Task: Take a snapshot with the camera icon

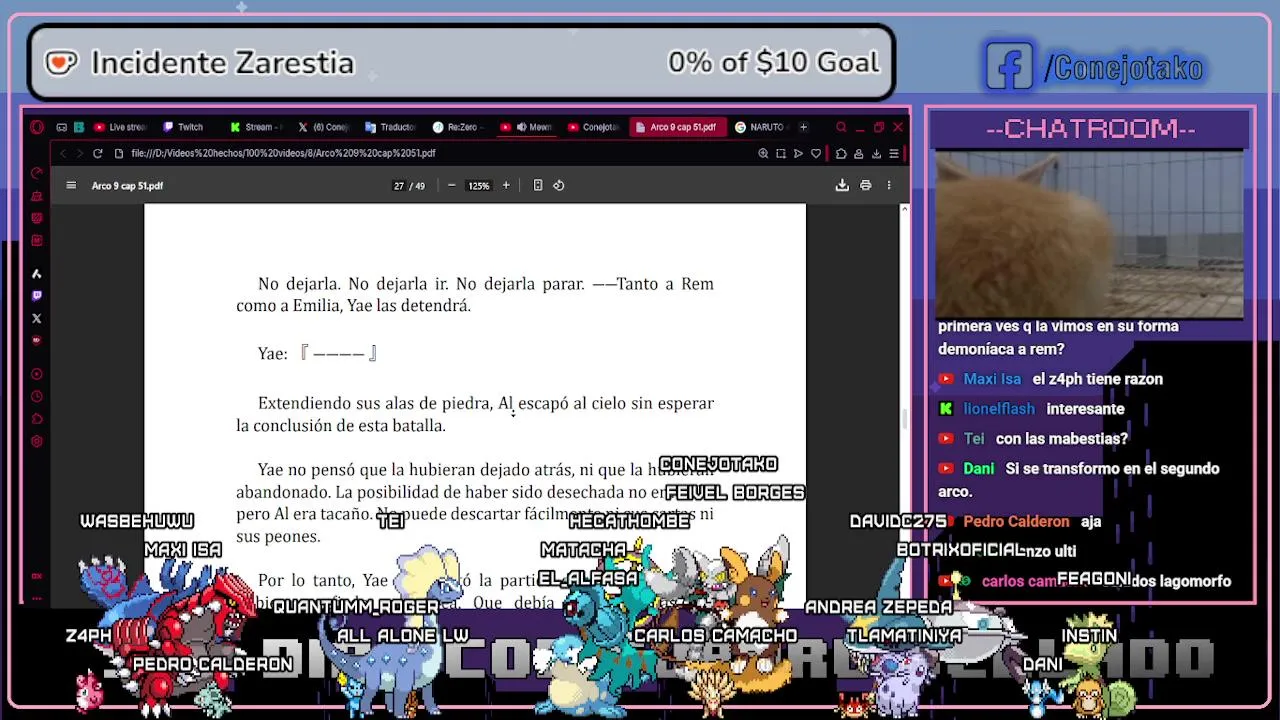Action: (x=781, y=153)
